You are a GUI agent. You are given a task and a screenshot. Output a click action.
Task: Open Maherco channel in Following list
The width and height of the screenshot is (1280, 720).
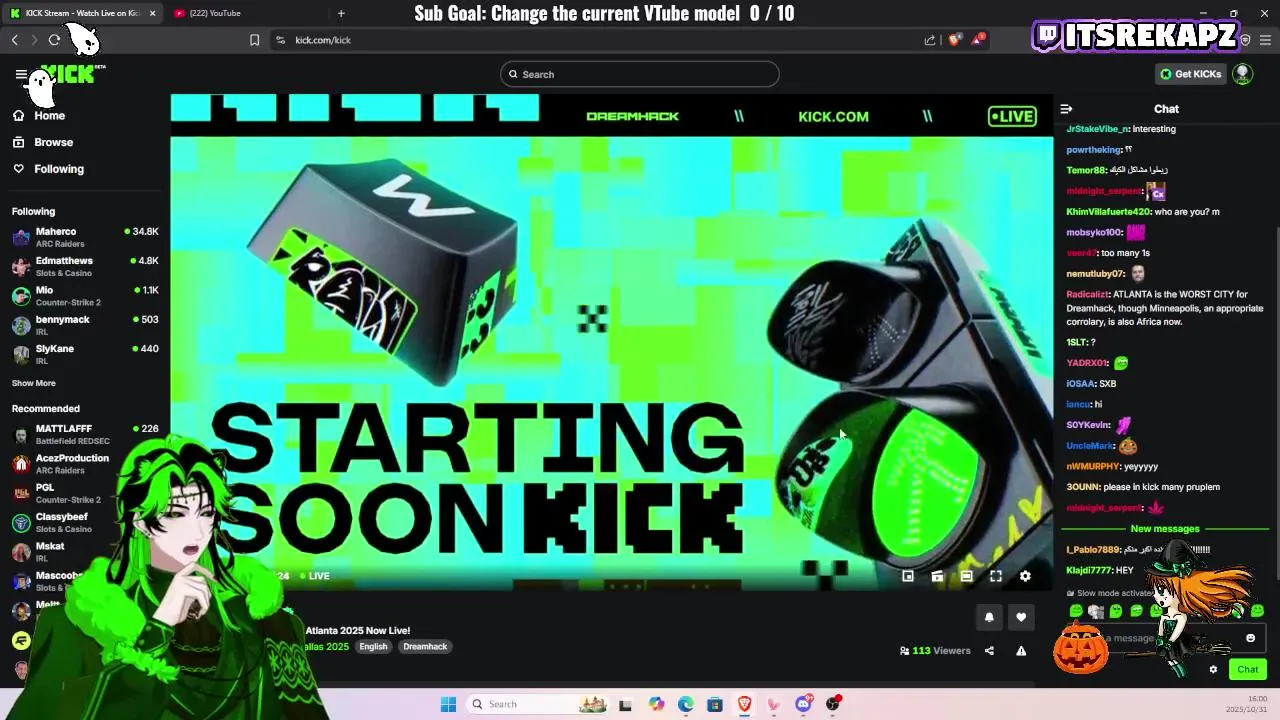point(85,237)
